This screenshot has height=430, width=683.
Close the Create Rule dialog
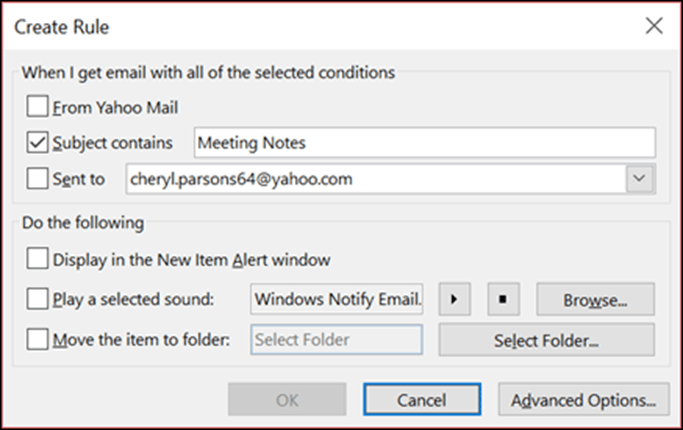pyautogui.click(x=654, y=26)
